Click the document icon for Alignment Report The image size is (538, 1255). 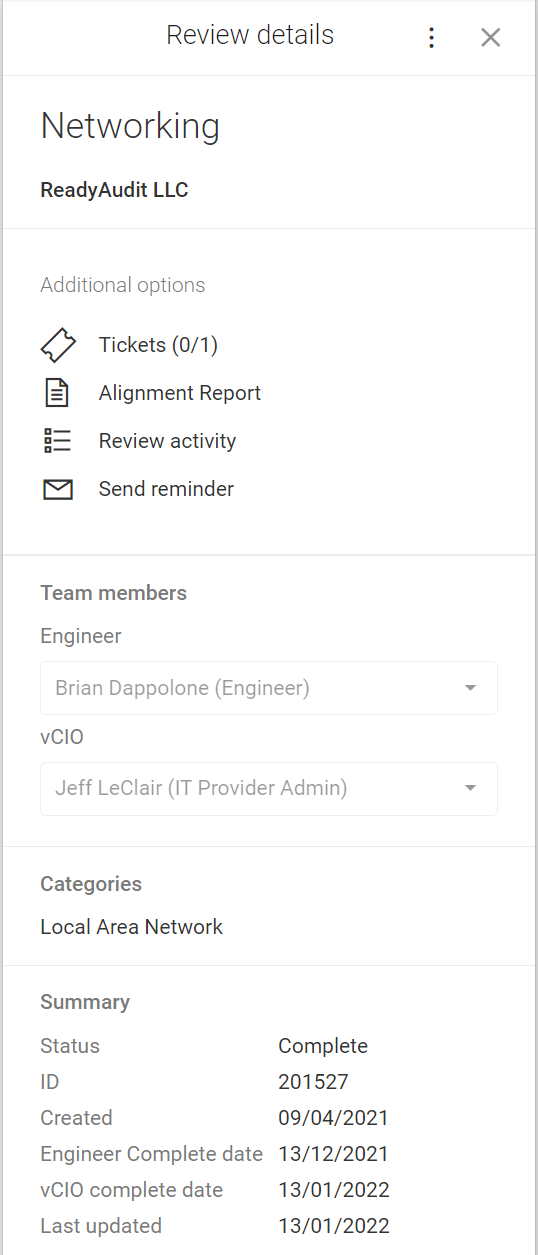click(58, 393)
